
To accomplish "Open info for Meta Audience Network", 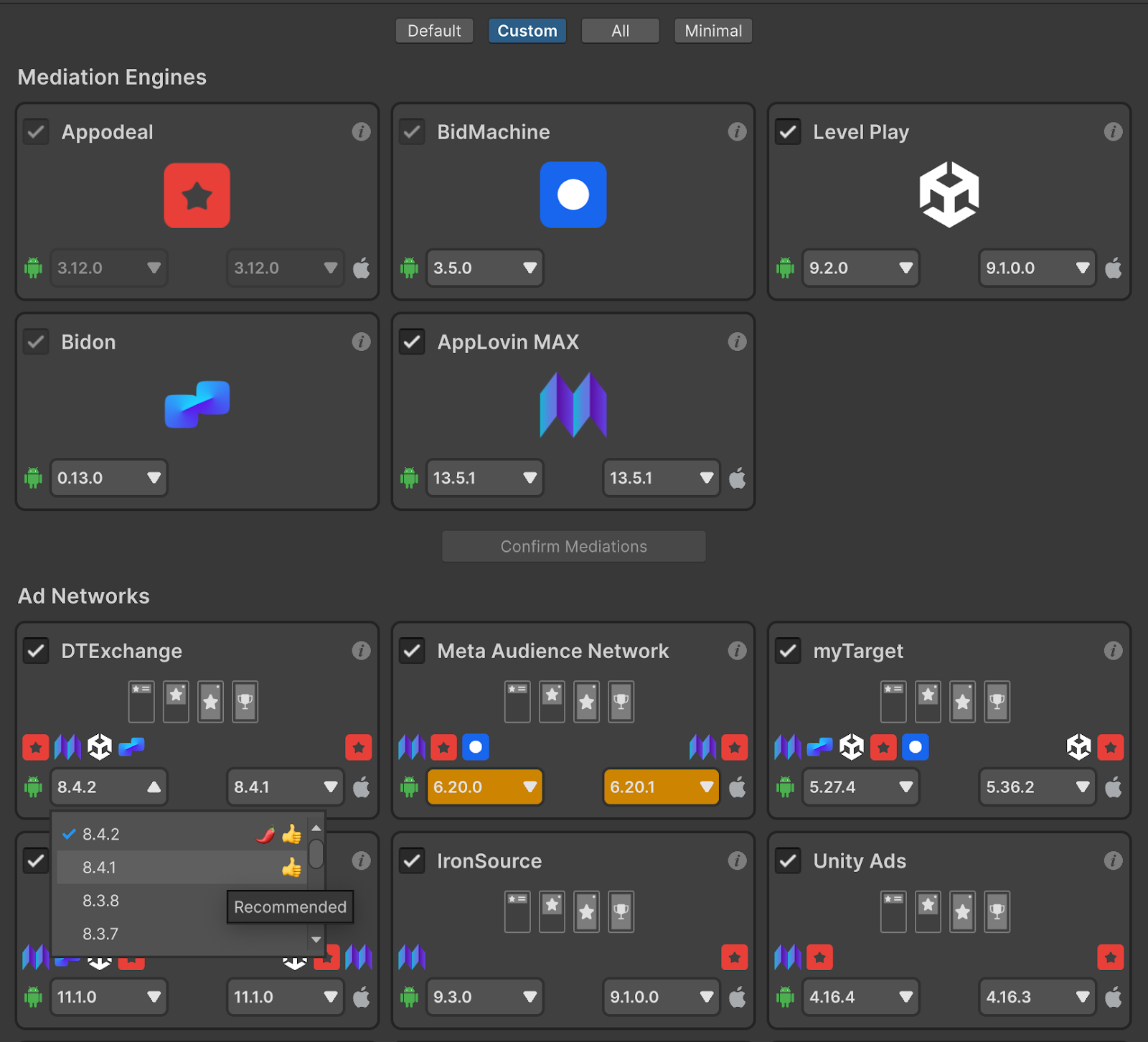I will coord(737,651).
